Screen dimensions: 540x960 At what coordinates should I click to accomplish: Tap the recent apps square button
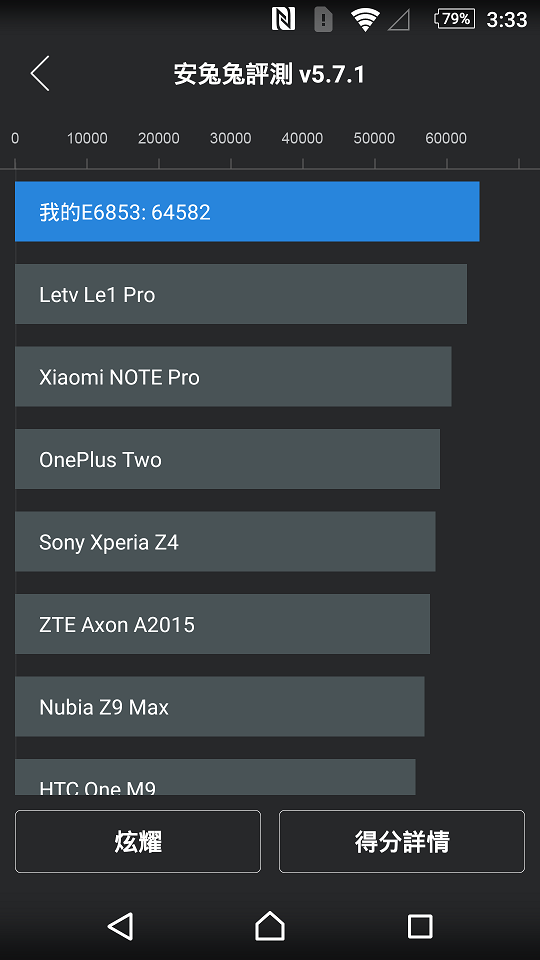(x=420, y=926)
